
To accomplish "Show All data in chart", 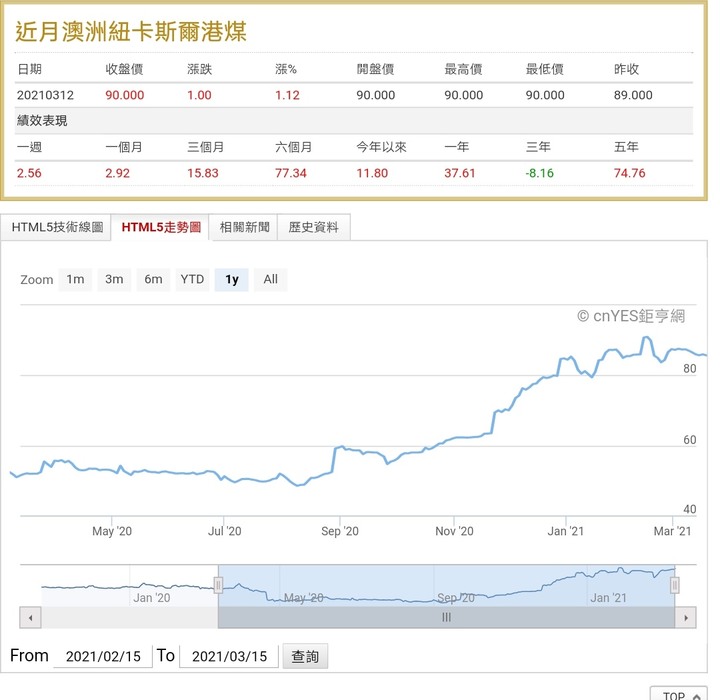I will click(270, 280).
